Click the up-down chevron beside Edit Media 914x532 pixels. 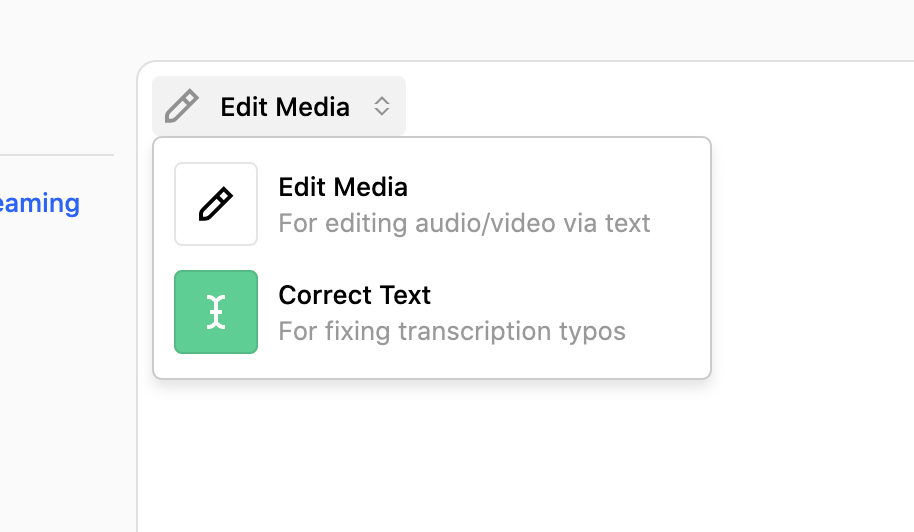[x=381, y=106]
